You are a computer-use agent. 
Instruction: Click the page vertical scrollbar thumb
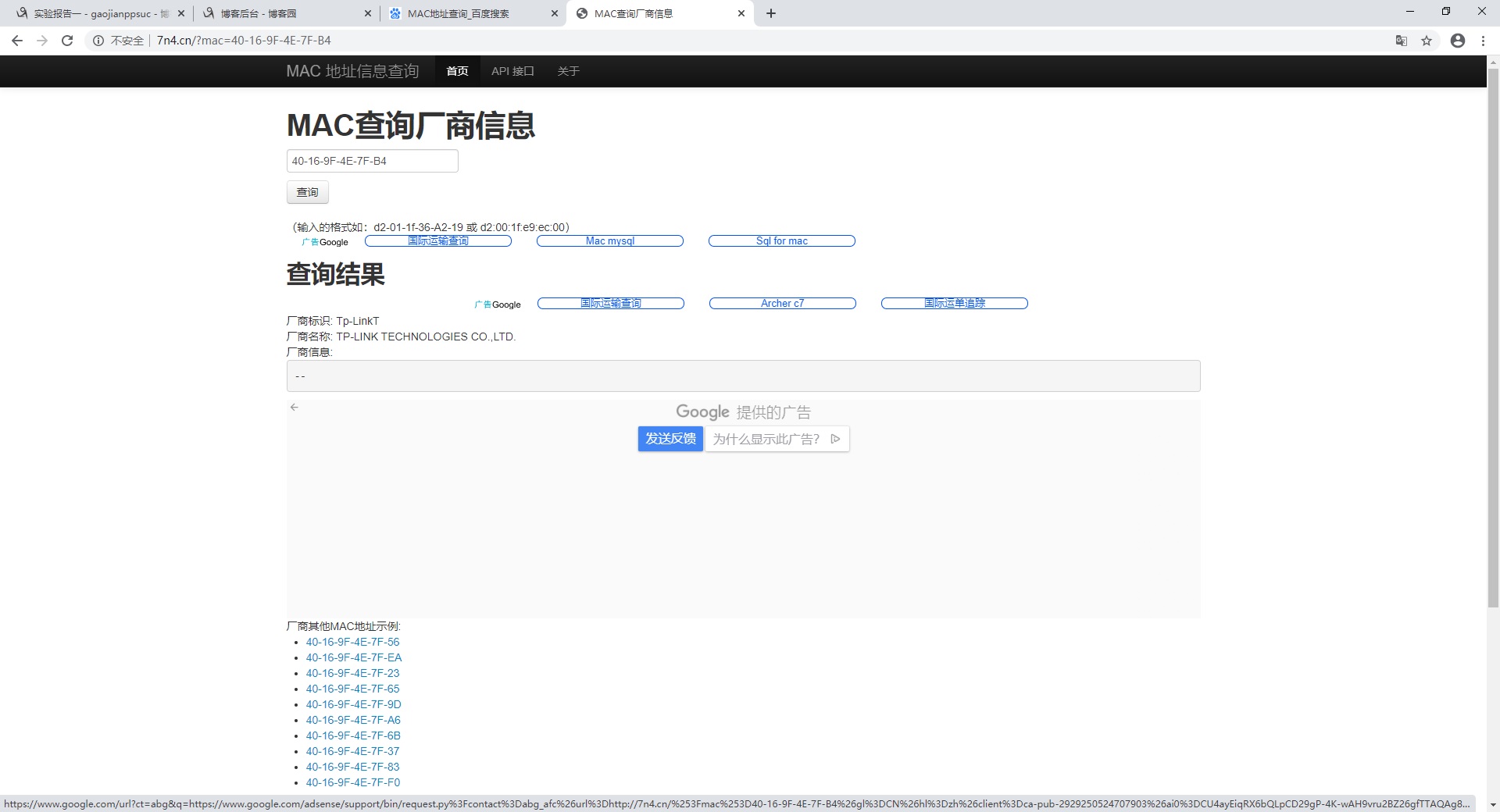pyautogui.click(x=1493, y=337)
